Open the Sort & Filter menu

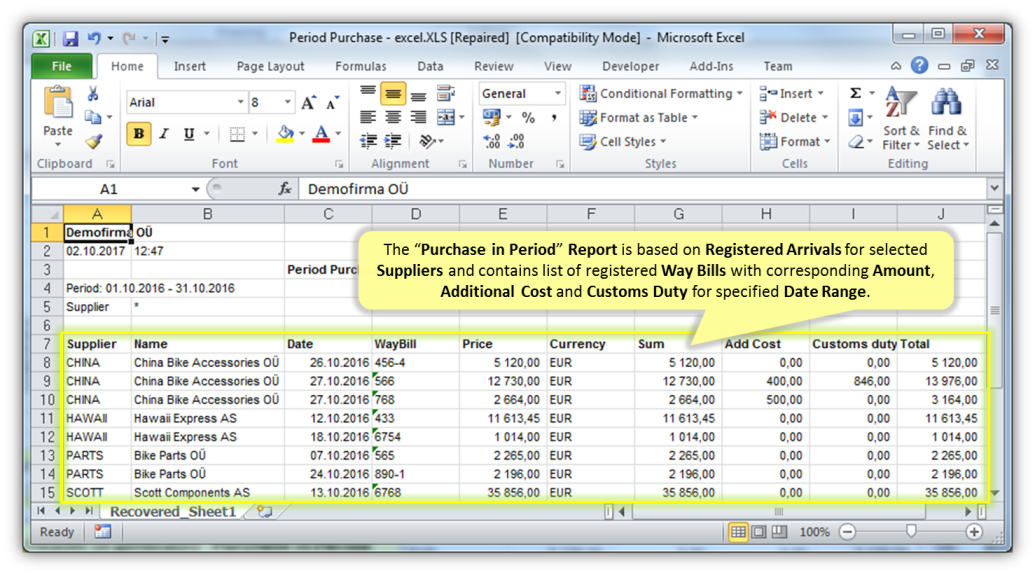point(901,119)
